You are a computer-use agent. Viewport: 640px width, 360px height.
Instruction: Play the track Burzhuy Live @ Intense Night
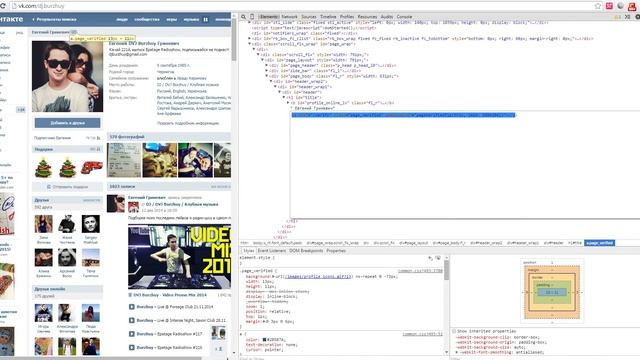[x=131, y=320]
